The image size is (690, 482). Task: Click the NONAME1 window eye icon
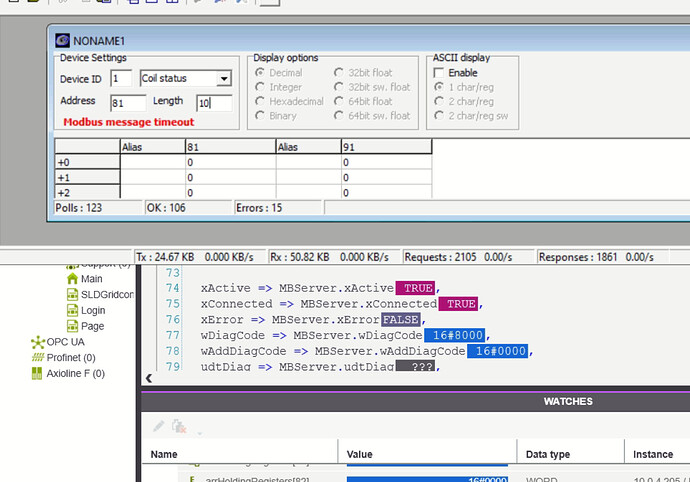coord(62,40)
